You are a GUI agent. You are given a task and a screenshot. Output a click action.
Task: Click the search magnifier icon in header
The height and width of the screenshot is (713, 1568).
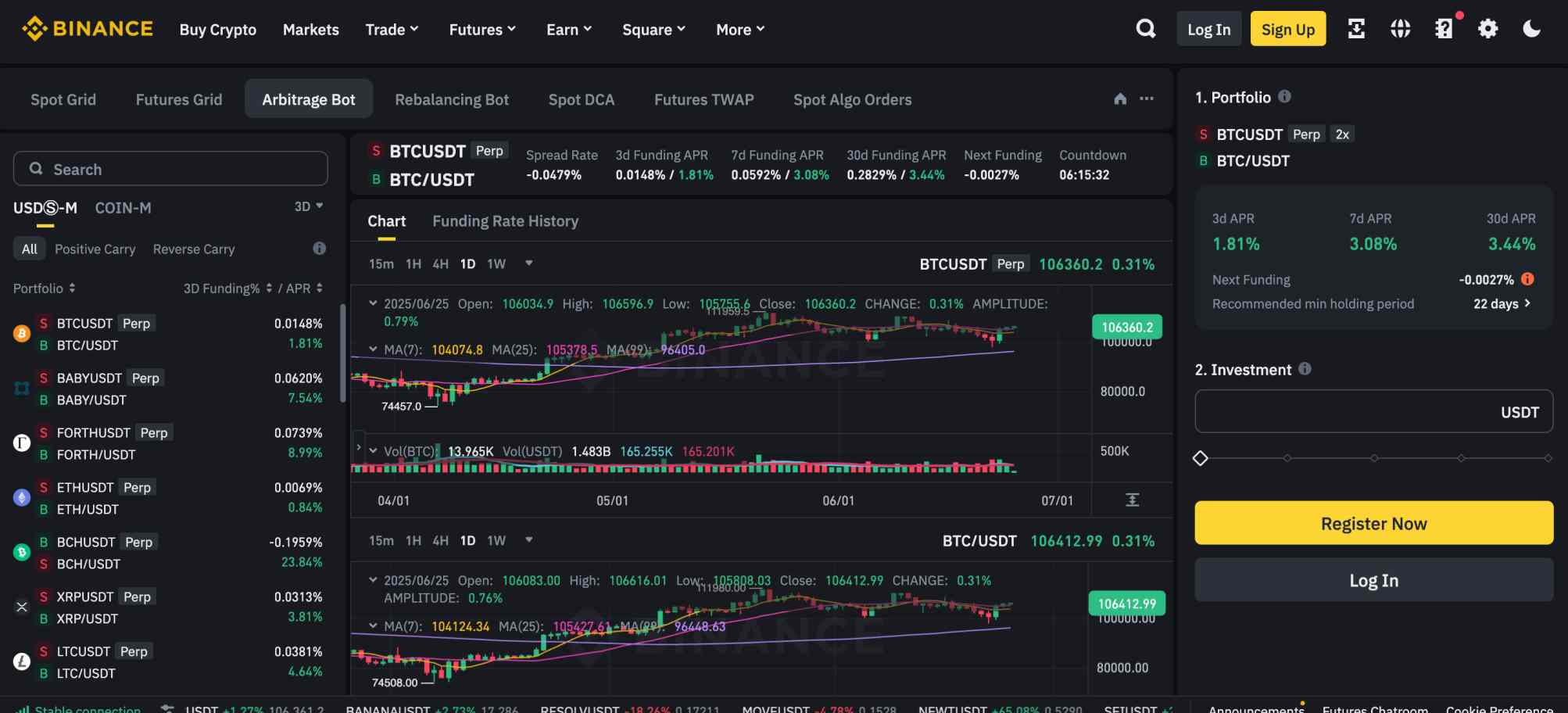tap(1145, 29)
